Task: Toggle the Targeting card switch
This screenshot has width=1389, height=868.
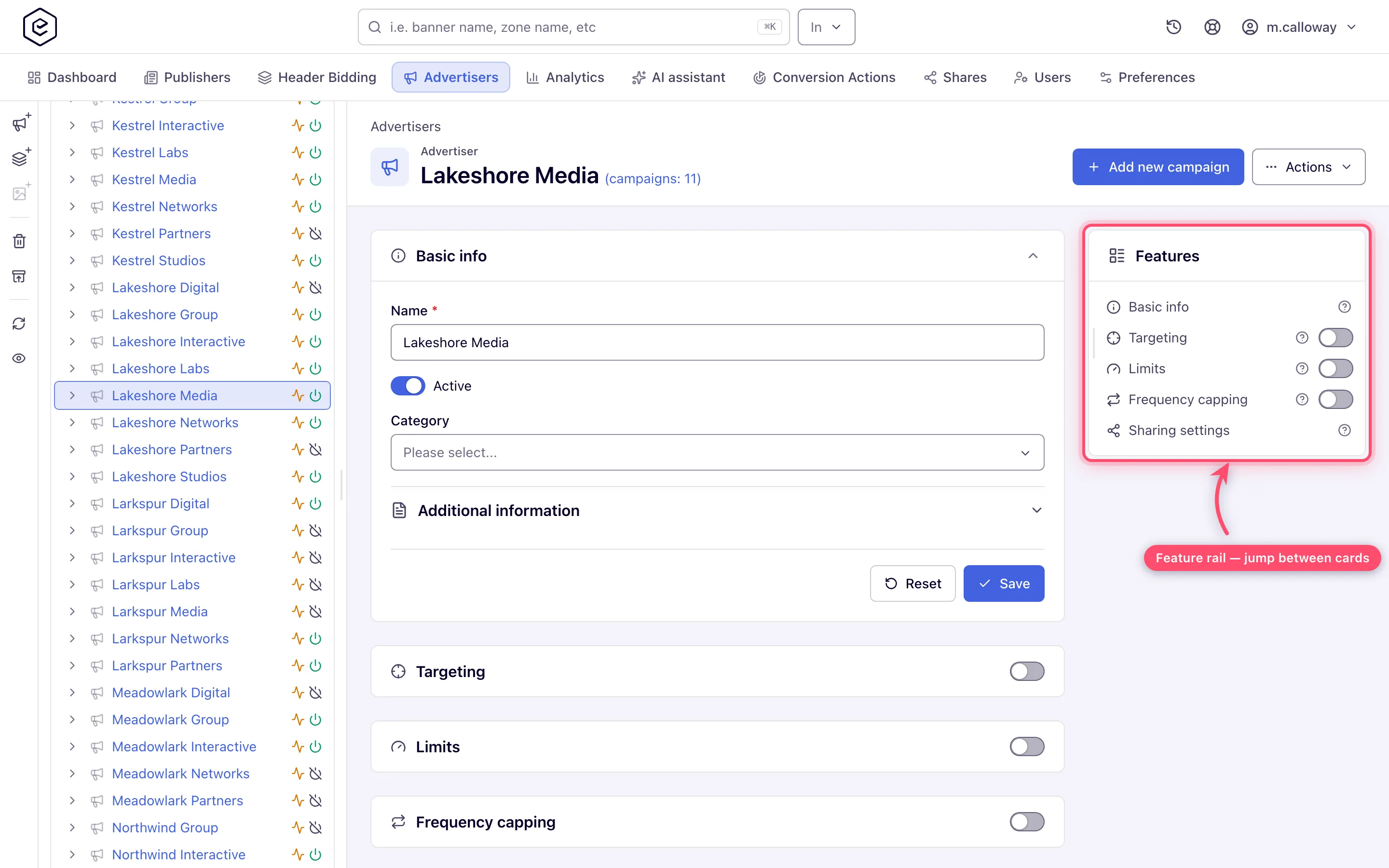Action: [1027, 671]
